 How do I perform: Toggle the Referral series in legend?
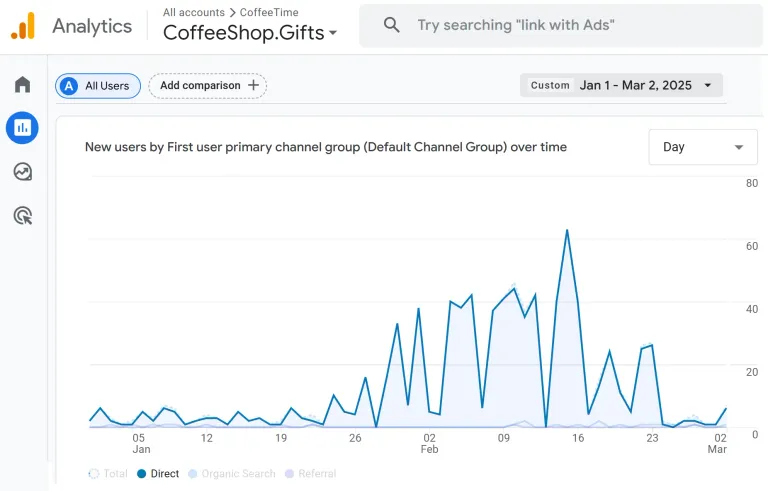(x=311, y=473)
